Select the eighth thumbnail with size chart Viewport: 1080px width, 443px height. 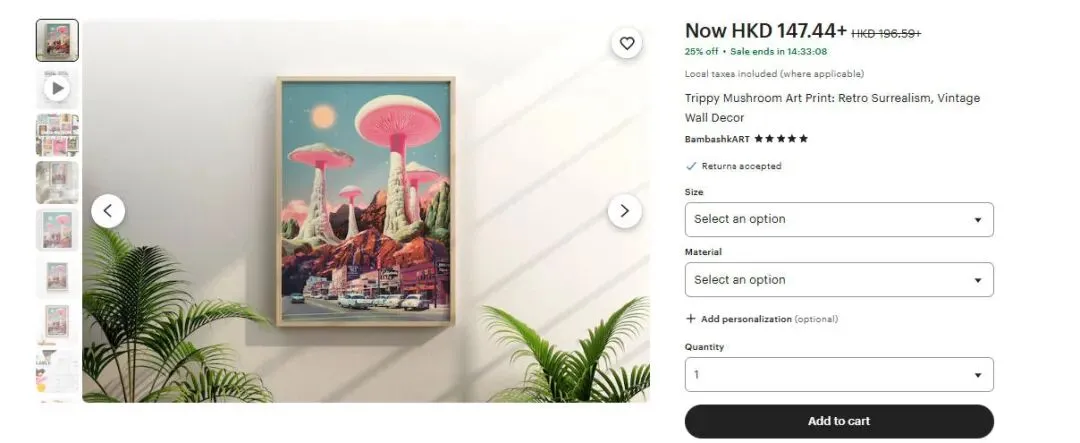57,371
